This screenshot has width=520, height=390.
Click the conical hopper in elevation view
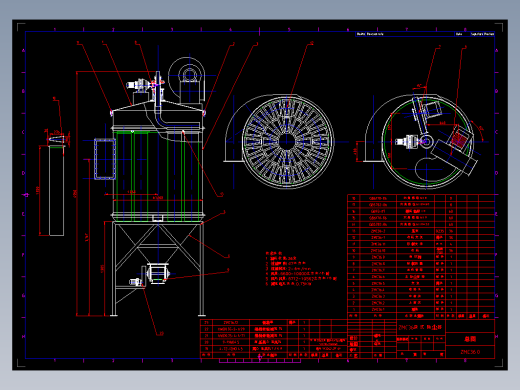pos(157,243)
